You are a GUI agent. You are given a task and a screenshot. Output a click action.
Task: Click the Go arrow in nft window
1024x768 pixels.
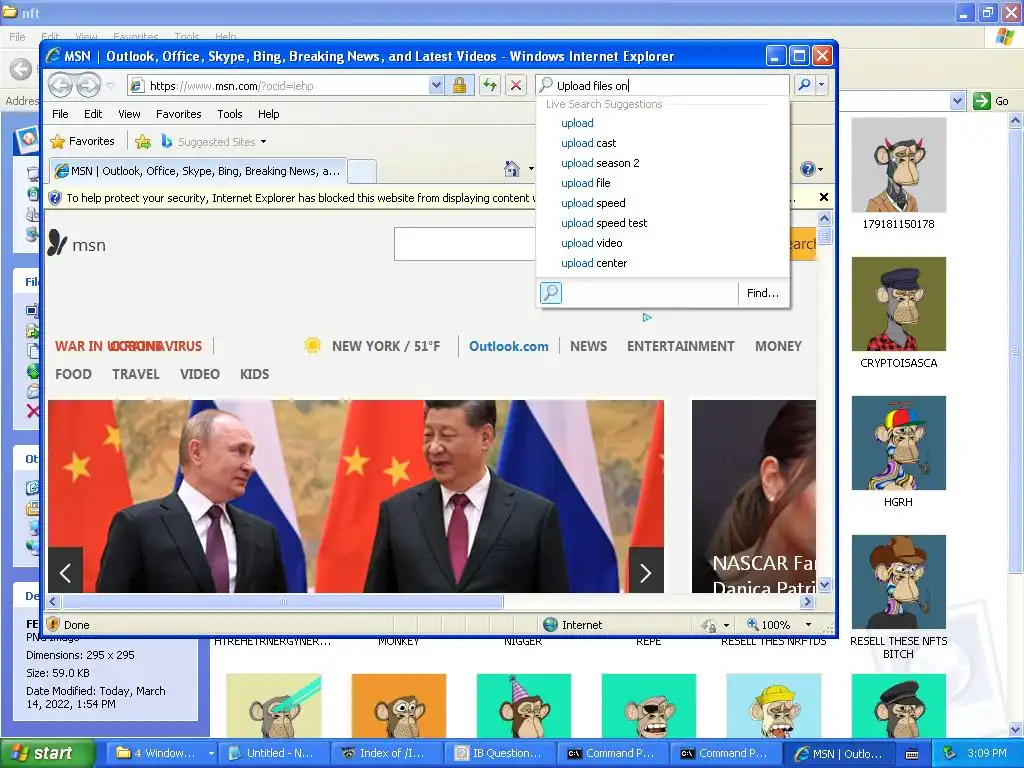(981, 101)
